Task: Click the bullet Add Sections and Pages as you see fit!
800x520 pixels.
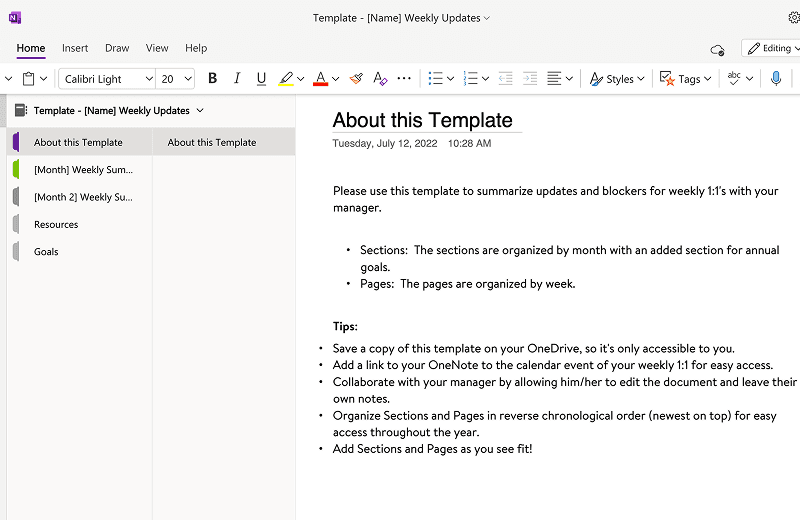Action: coord(432,449)
